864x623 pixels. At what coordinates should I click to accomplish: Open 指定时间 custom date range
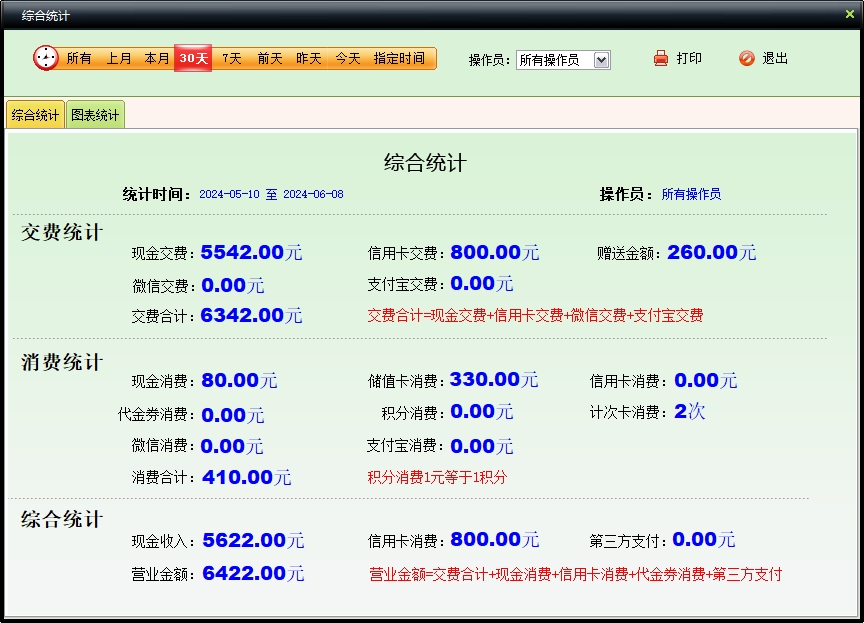coord(399,59)
